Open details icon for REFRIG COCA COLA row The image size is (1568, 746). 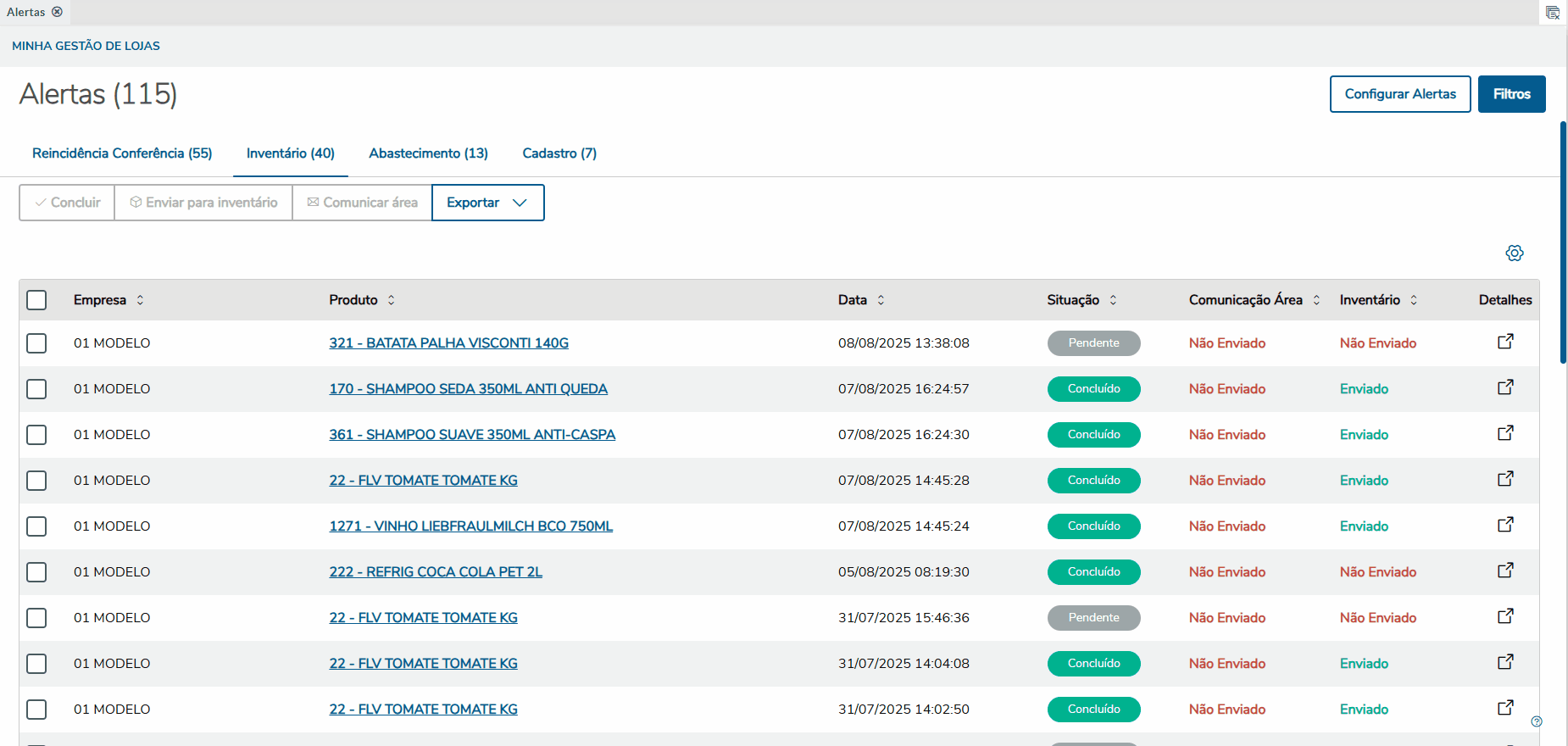(x=1505, y=571)
